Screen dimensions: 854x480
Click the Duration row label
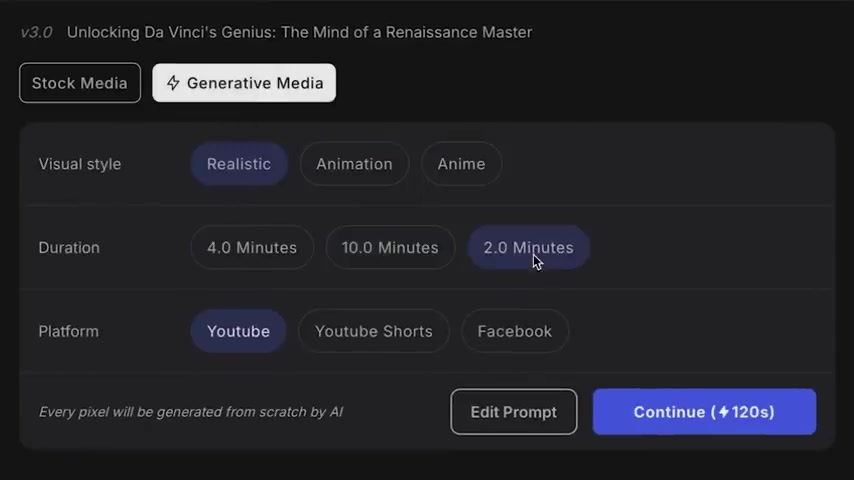[69, 248]
